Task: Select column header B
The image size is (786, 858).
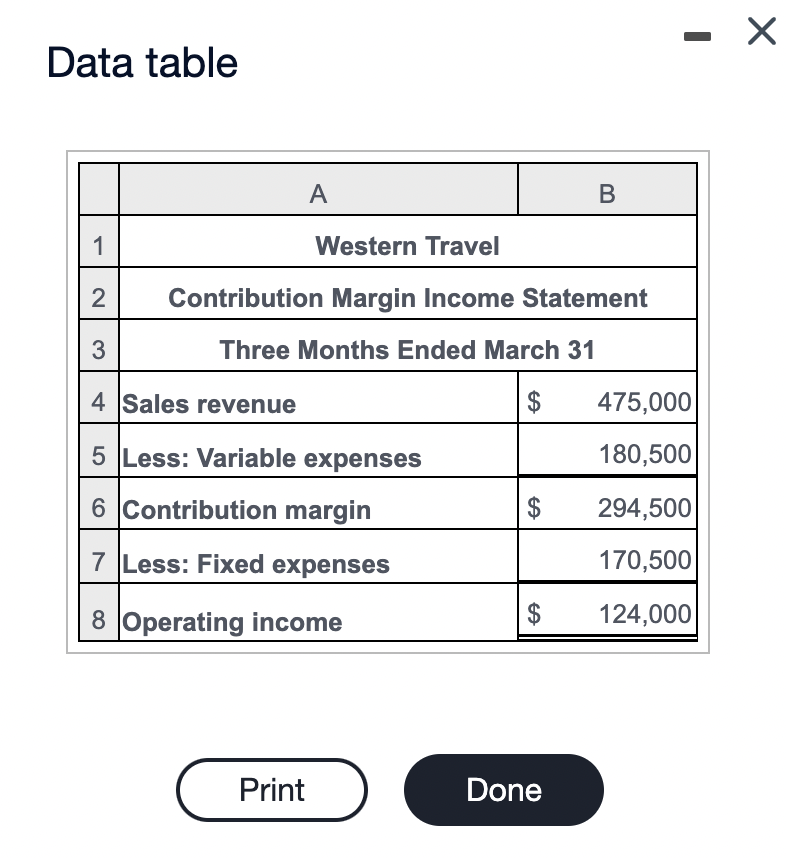Action: point(607,190)
